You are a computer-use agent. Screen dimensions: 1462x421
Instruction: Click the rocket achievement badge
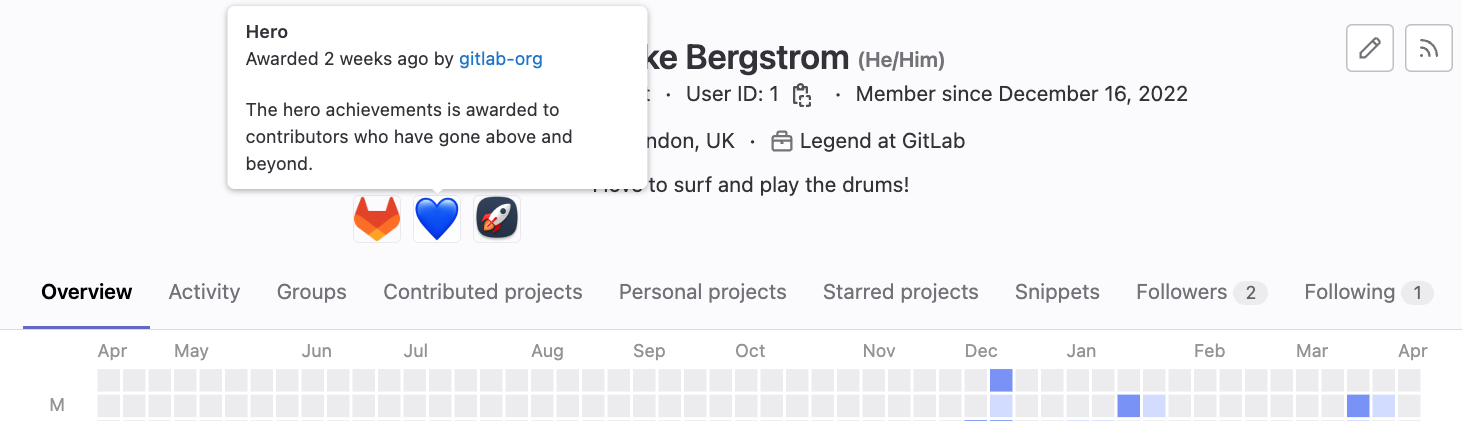497,218
